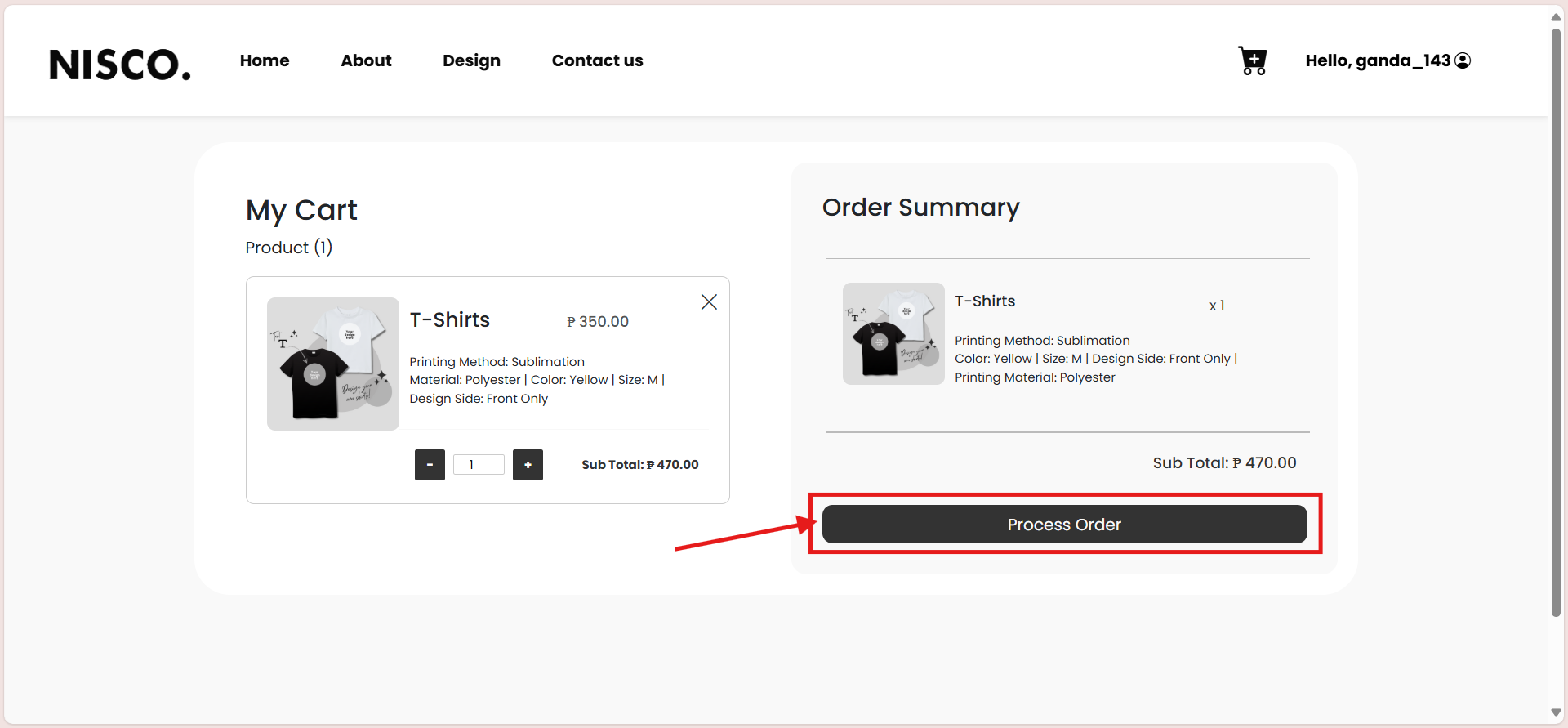Click the user profile icon

[1463, 60]
